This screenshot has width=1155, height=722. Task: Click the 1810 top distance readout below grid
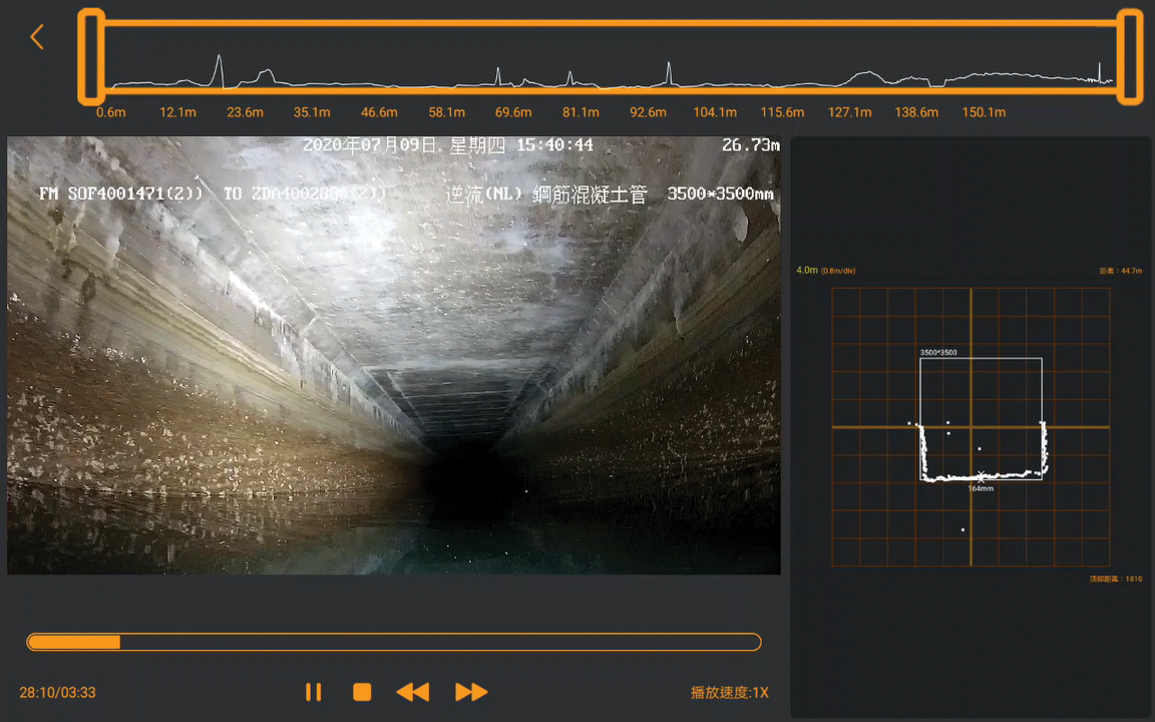pos(1118,579)
